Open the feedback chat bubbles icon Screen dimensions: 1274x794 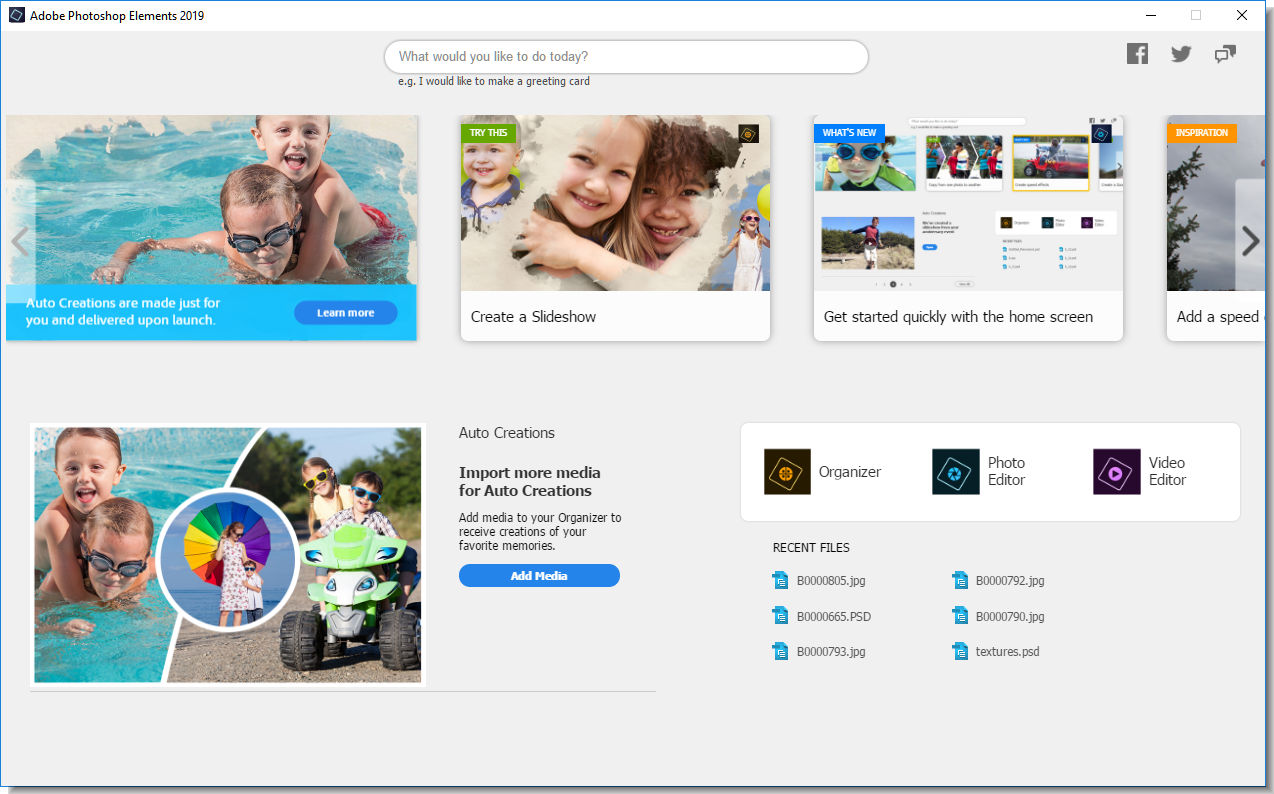click(x=1225, y=54)
